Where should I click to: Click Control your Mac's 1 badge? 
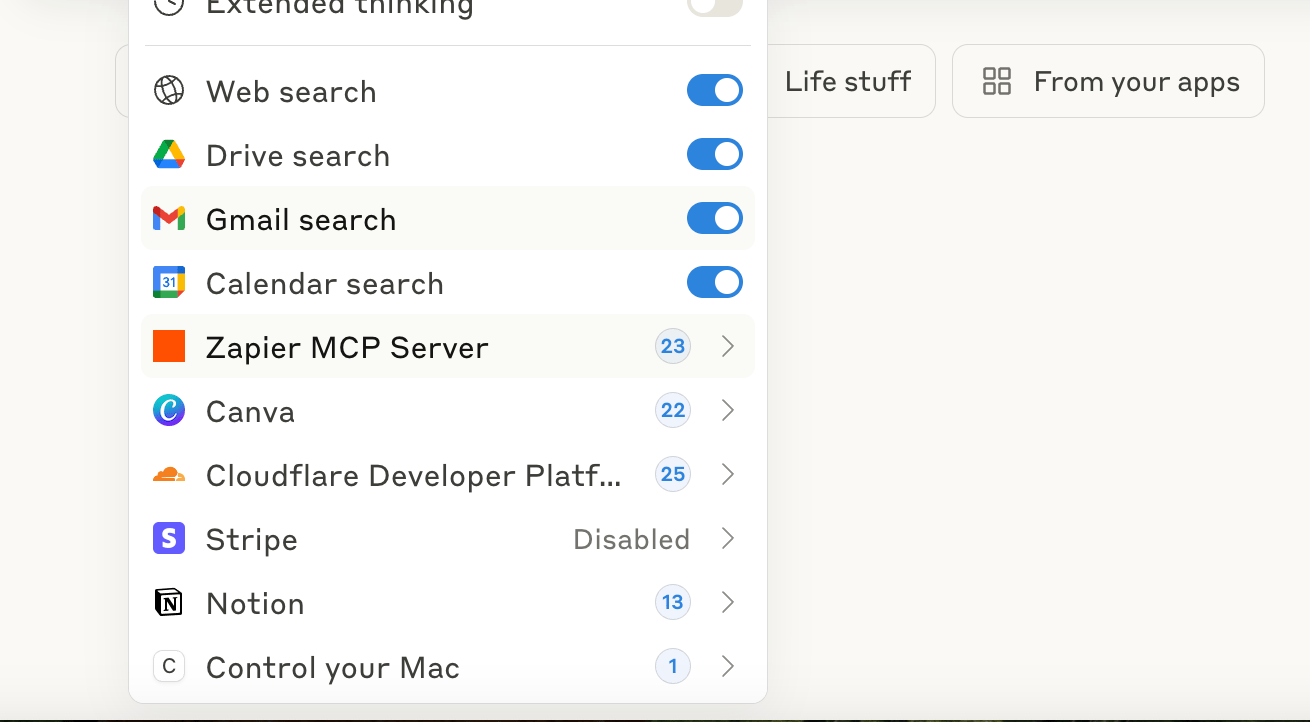(673, 666)
